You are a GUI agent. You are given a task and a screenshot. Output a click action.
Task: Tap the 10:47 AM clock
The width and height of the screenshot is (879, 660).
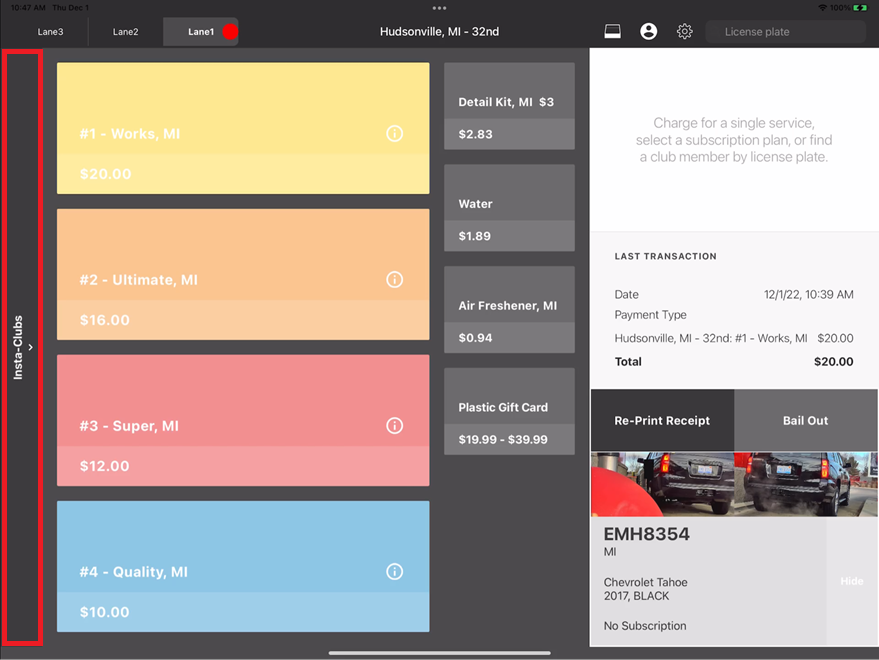click(x=28, y=8)
